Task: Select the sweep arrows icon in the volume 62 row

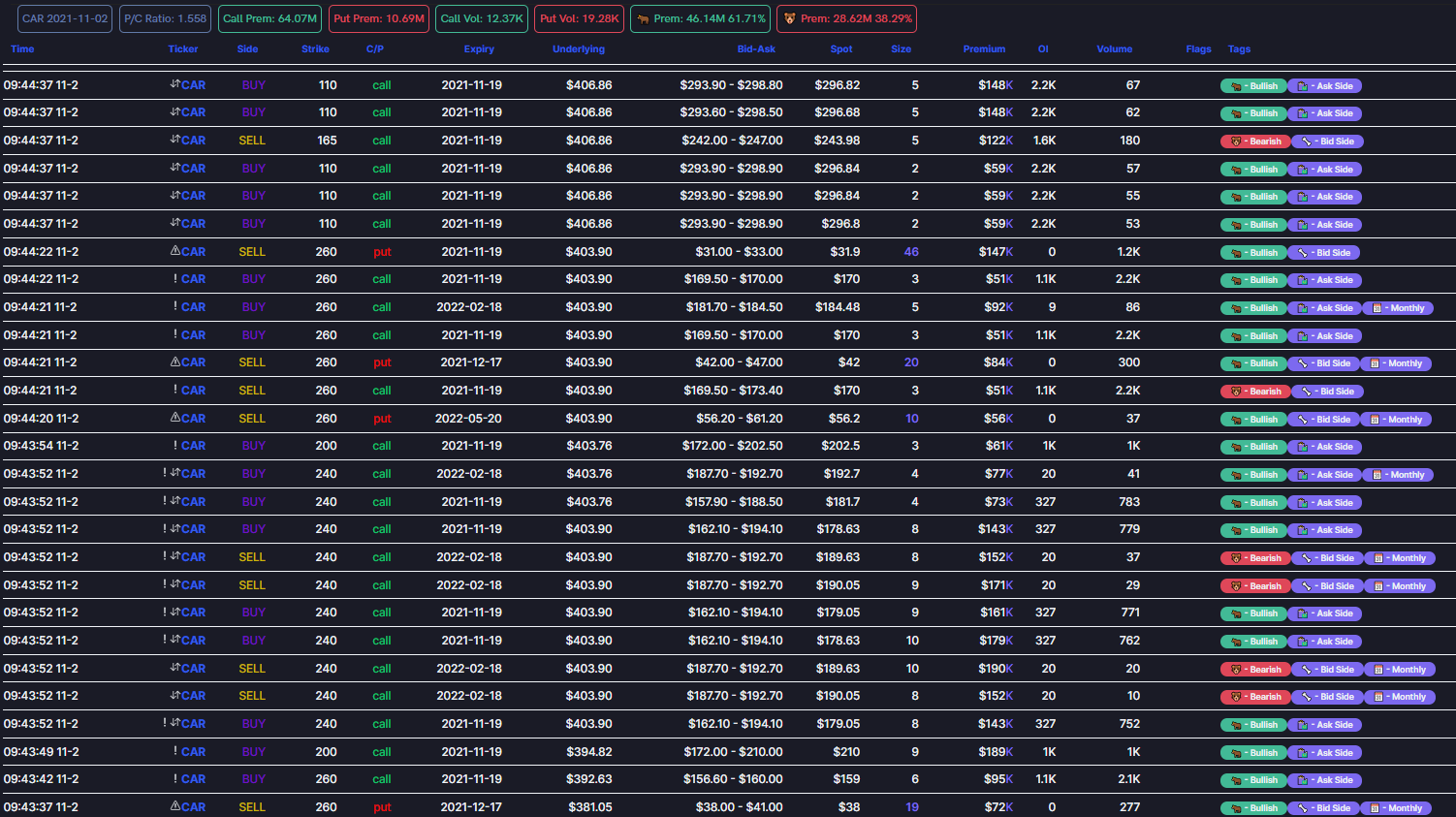Action: click(x=175, y=111)
